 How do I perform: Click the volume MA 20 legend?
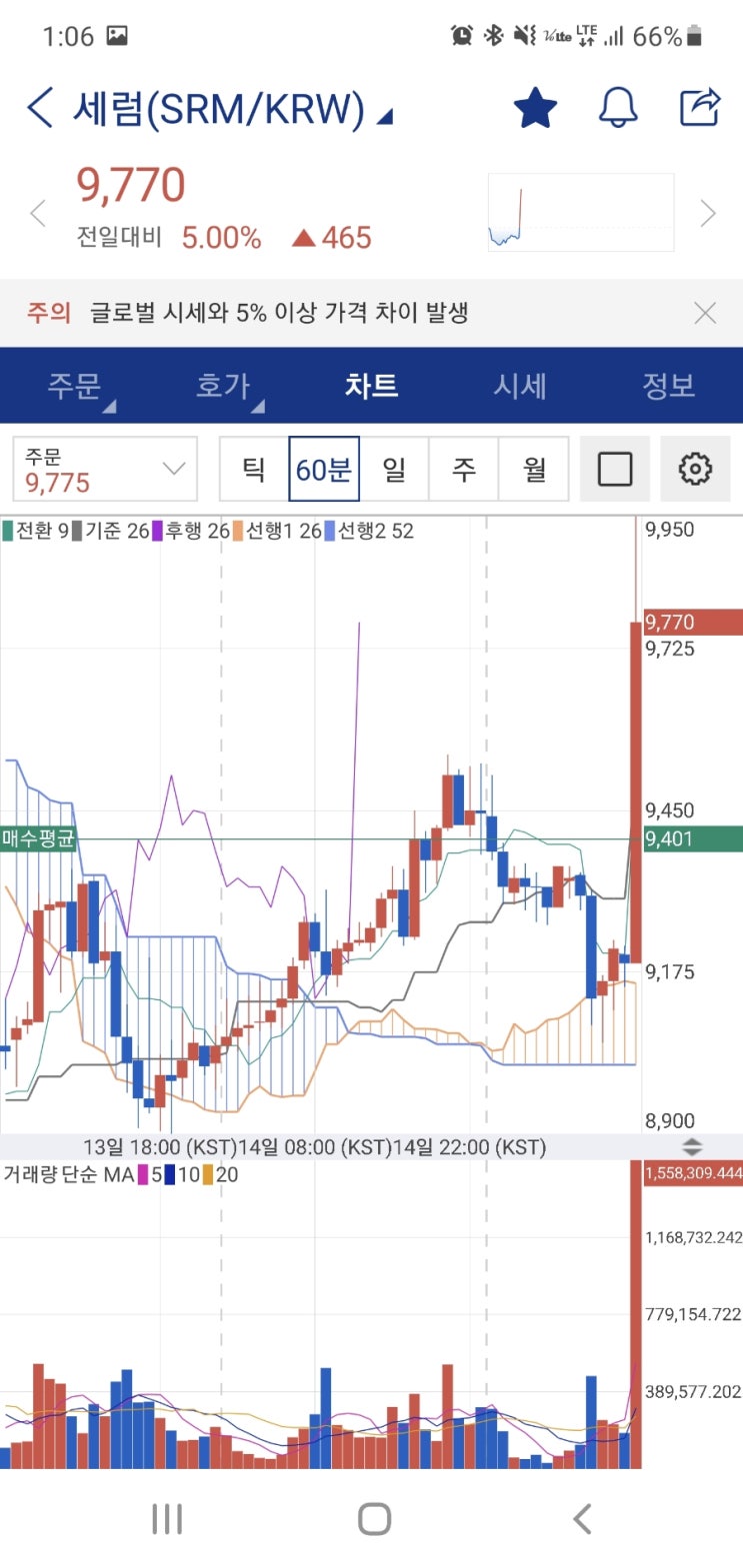pos(221,1174)
